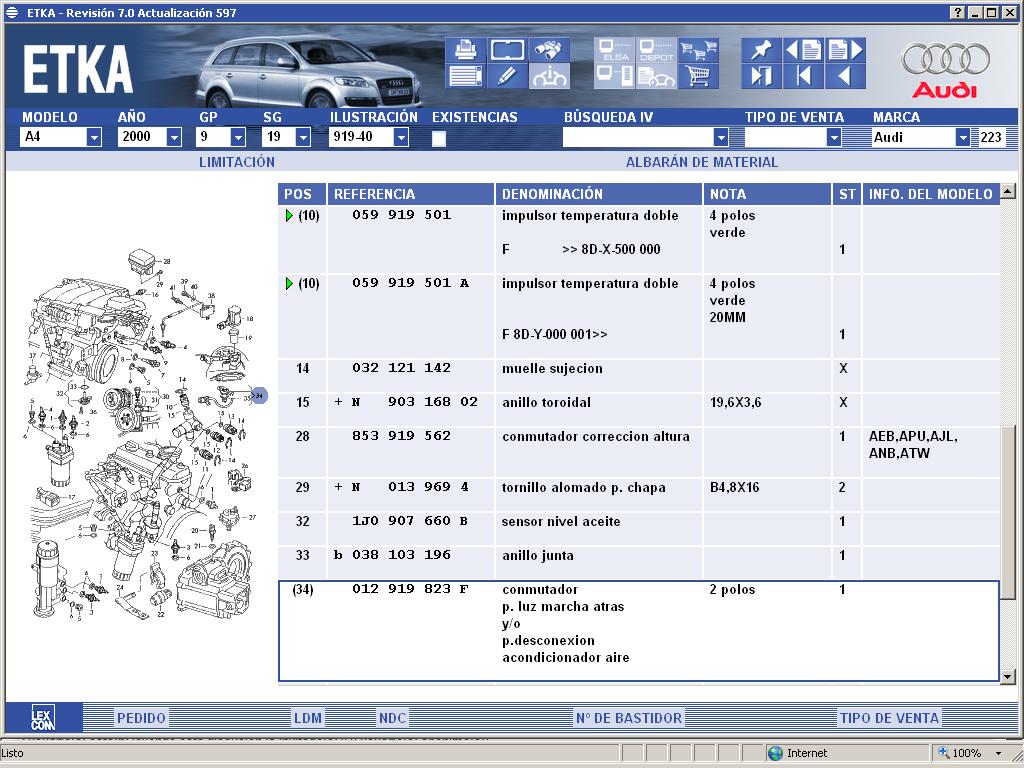The height and width of the screenshot is (768, 1024).
Task: Click the pushpin icon
Action: [x=761, y=50]
